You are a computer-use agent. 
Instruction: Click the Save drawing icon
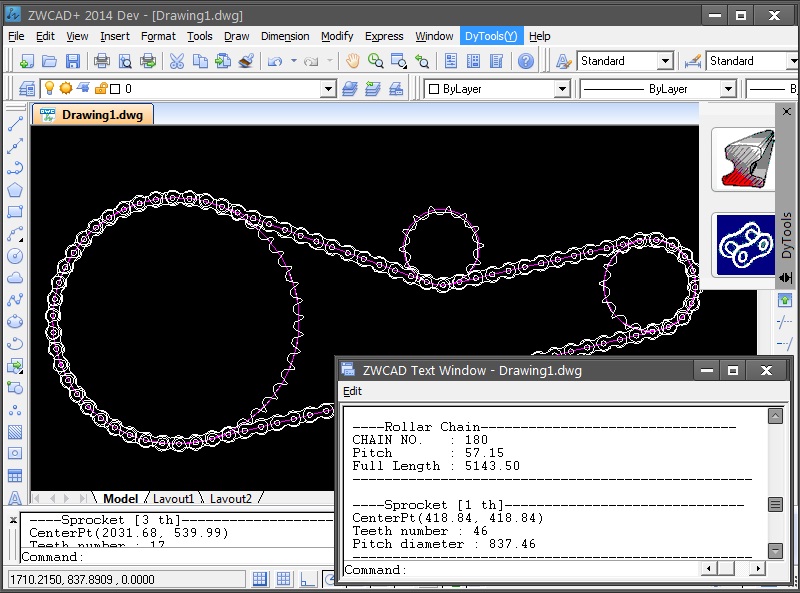click(73, 61)
